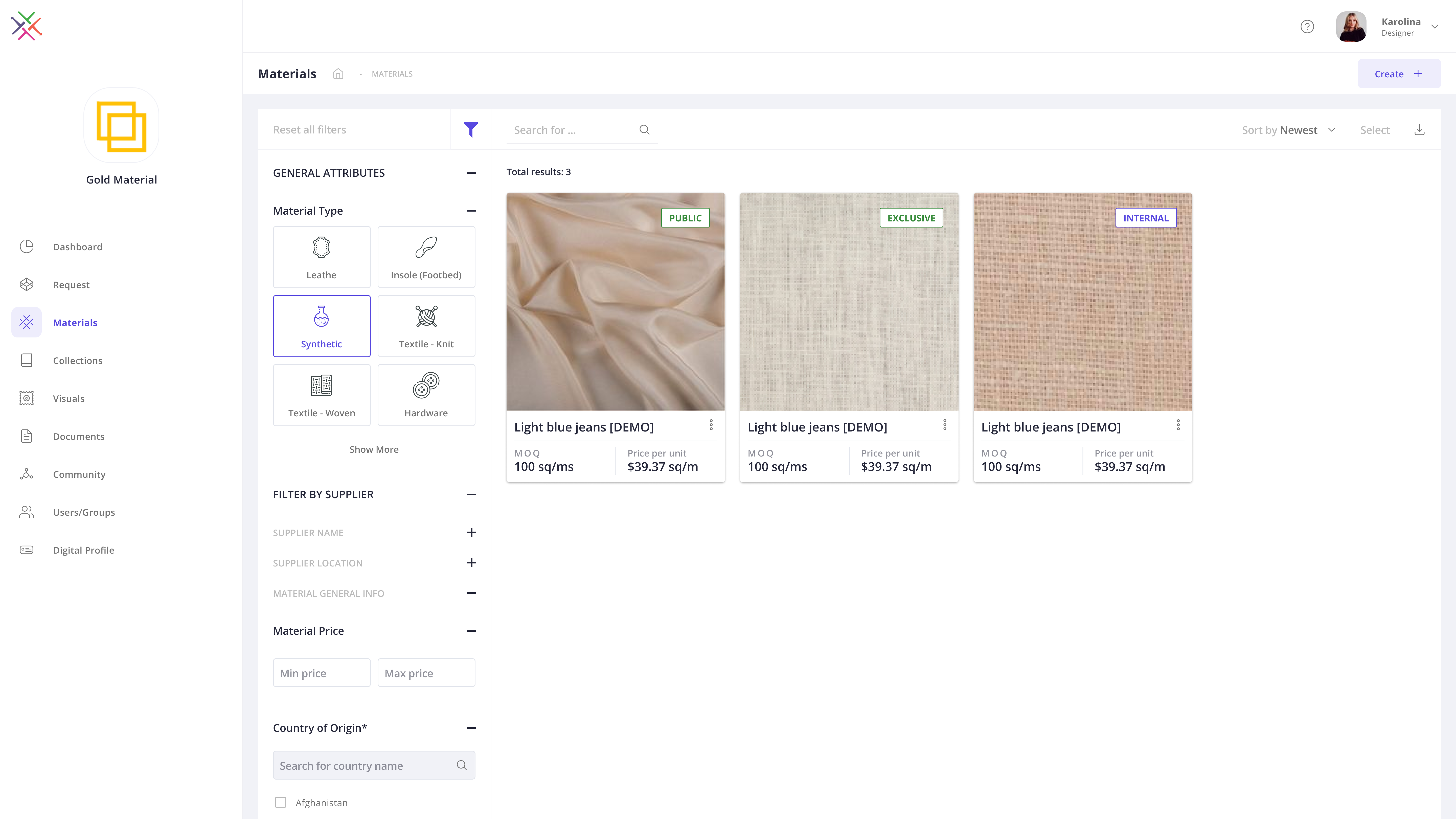Click the Create button

(1399, 74)
